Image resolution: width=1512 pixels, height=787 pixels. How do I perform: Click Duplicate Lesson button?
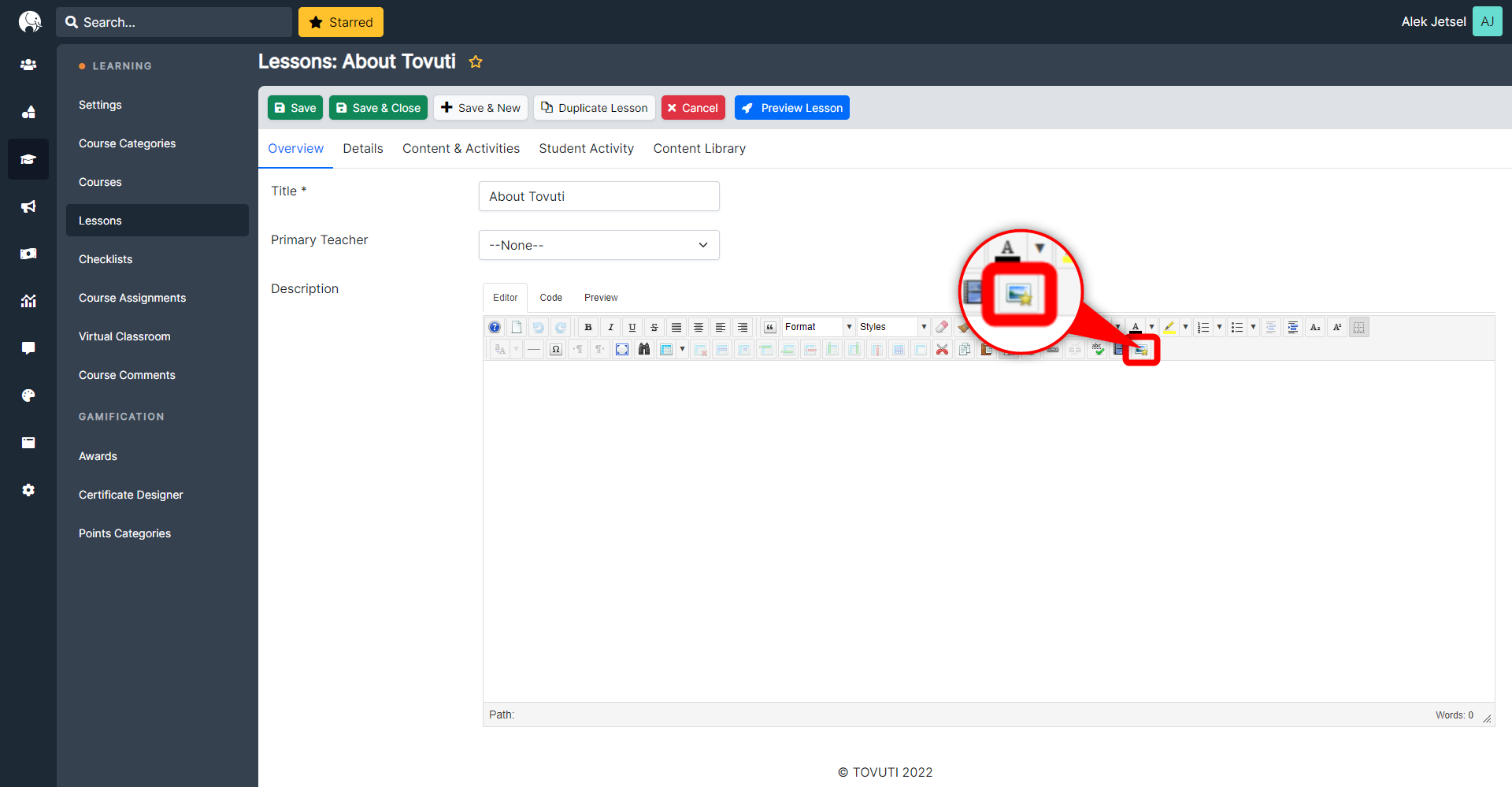(x=595, y=108)
